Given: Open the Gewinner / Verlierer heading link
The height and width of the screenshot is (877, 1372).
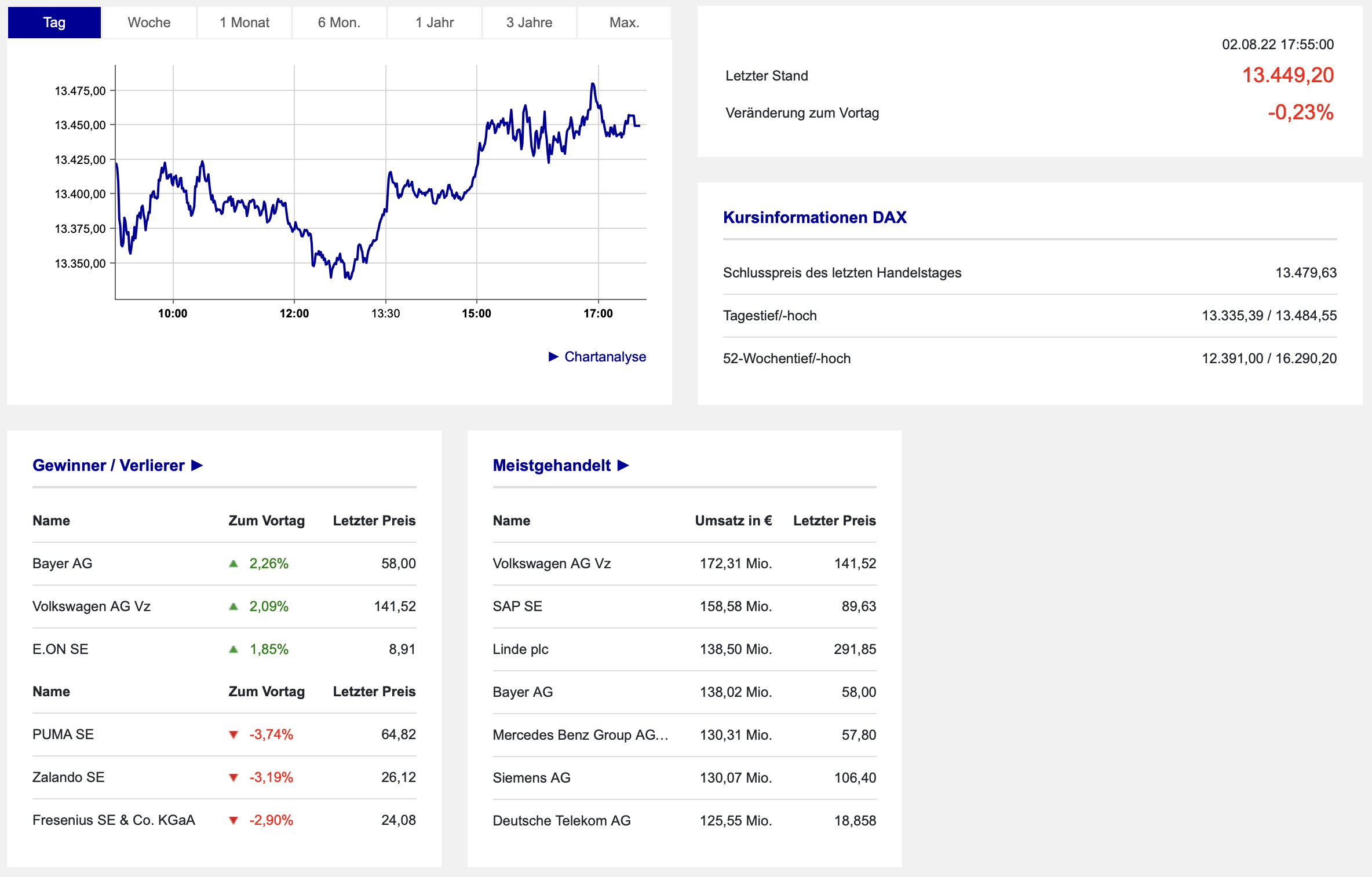Looking at the screenshot, I should coord(108,465).
